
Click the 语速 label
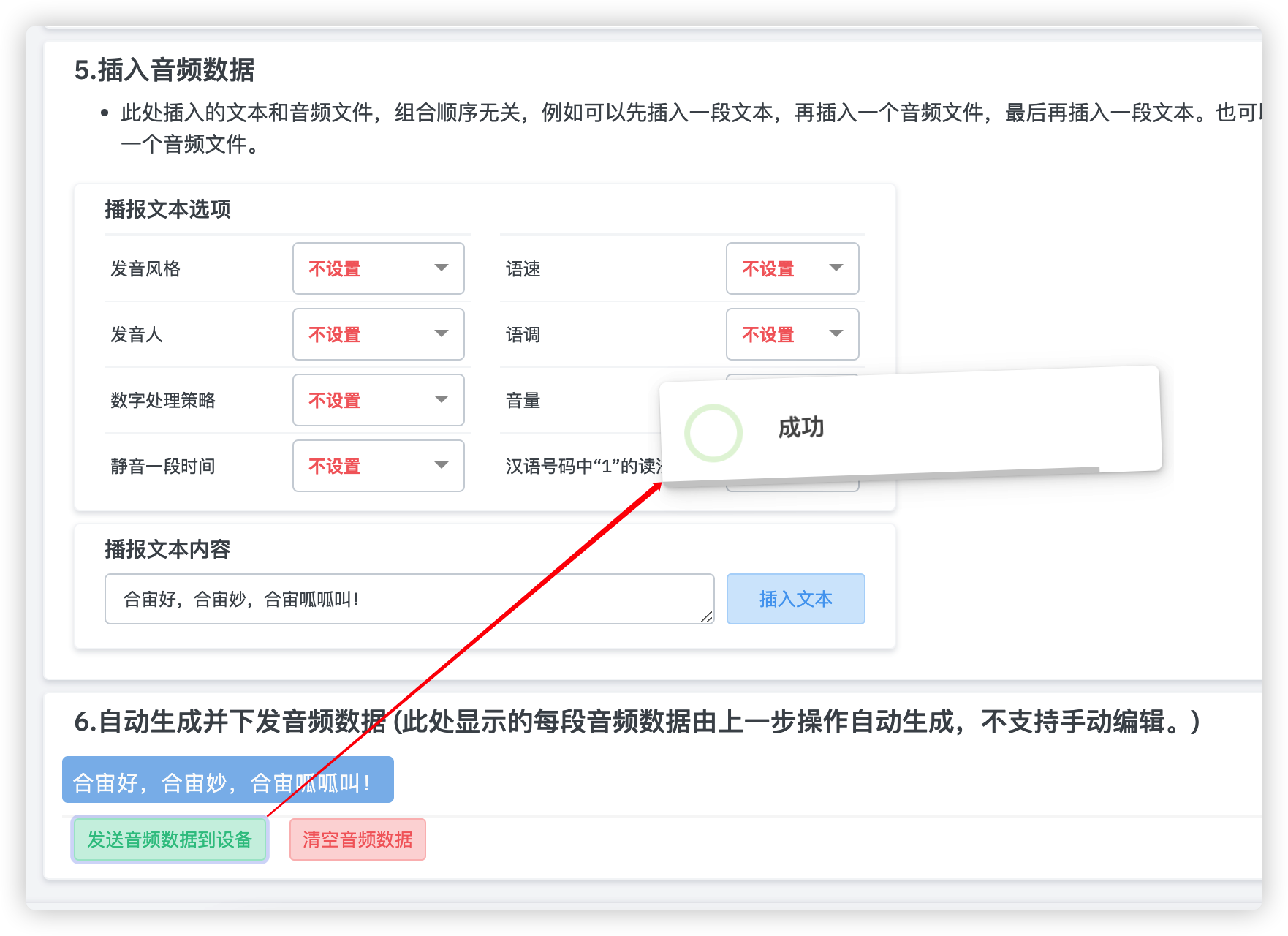(x=523, y=269)
